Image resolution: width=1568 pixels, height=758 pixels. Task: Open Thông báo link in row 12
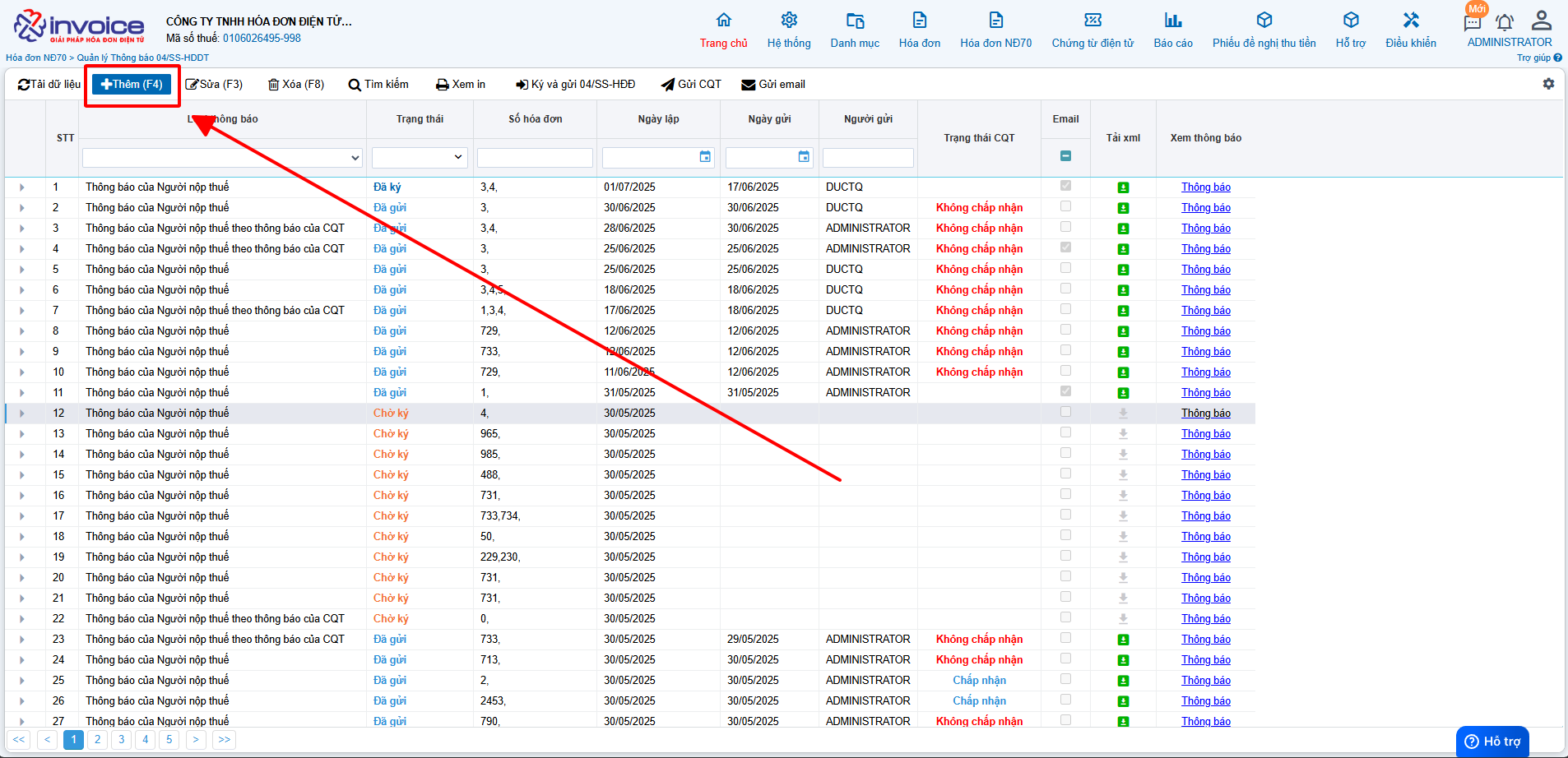click(1206, 414)
